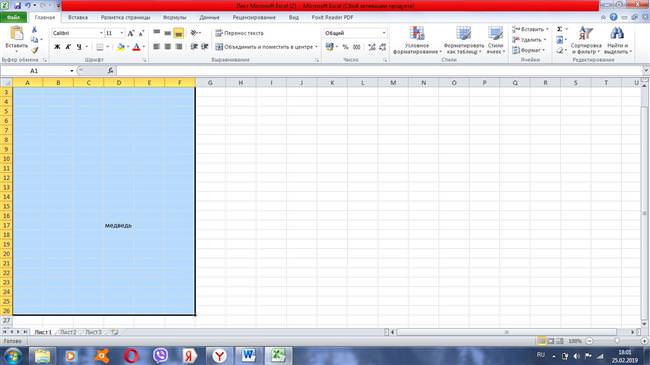Screen dimensions: 650x365
Task: Toggle Wrap Text (Перенос текста)
Action: tap(239, 33)
